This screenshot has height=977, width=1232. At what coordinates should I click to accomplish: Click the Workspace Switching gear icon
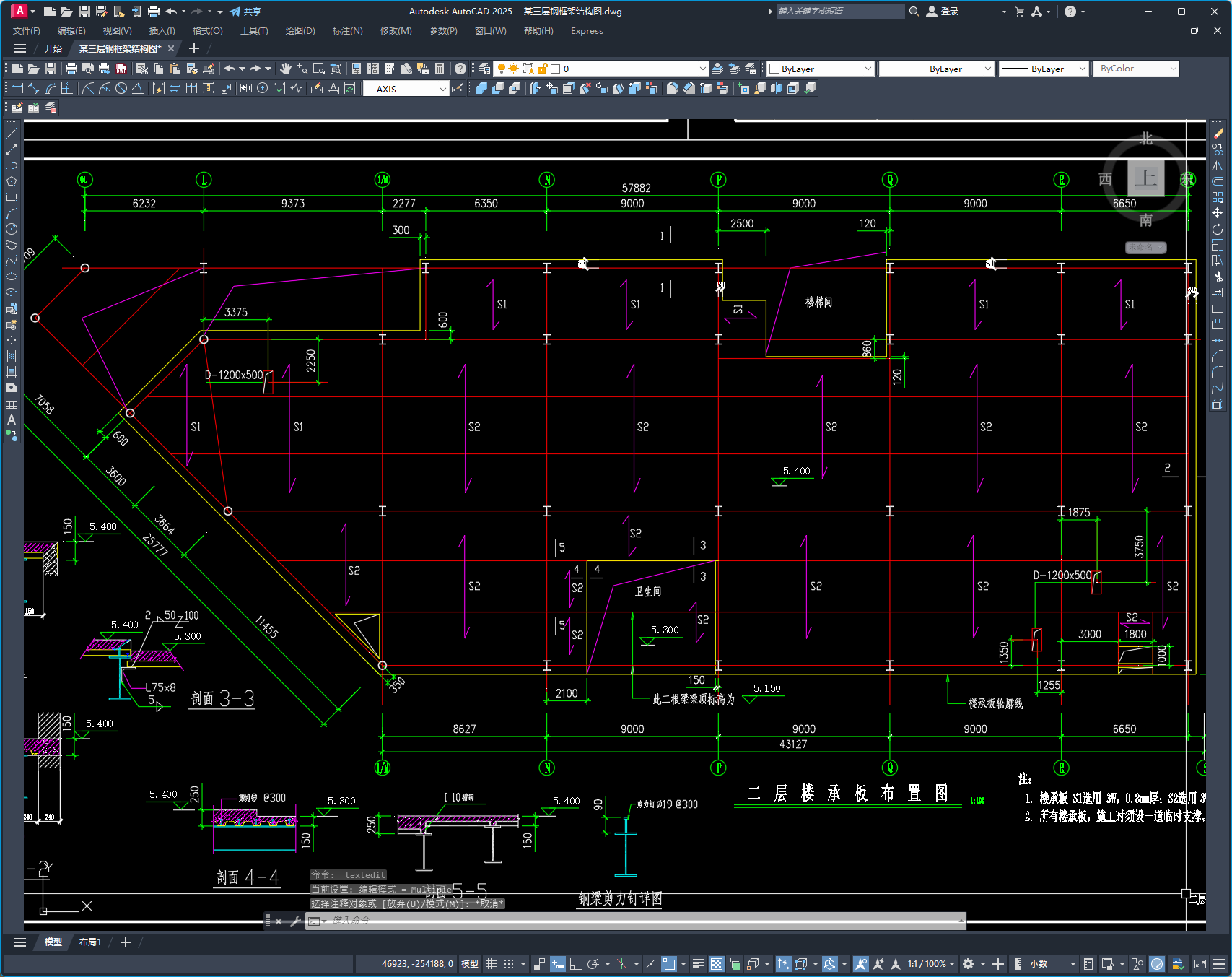coord(969,964)
